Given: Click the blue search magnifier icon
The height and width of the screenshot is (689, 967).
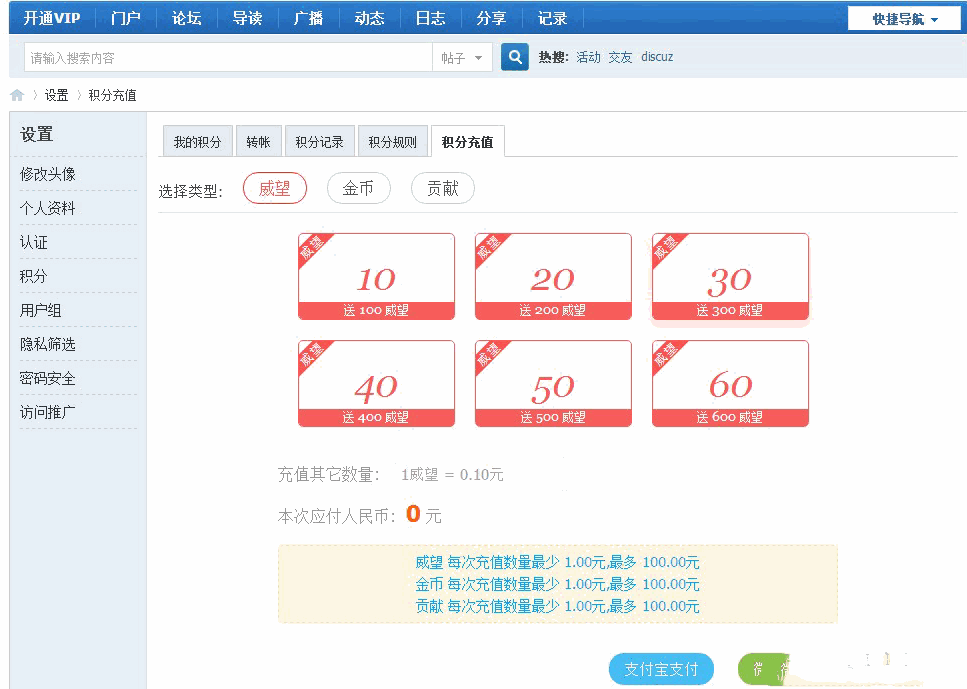Looking at the screenshot, I should [x=514, y=58].
